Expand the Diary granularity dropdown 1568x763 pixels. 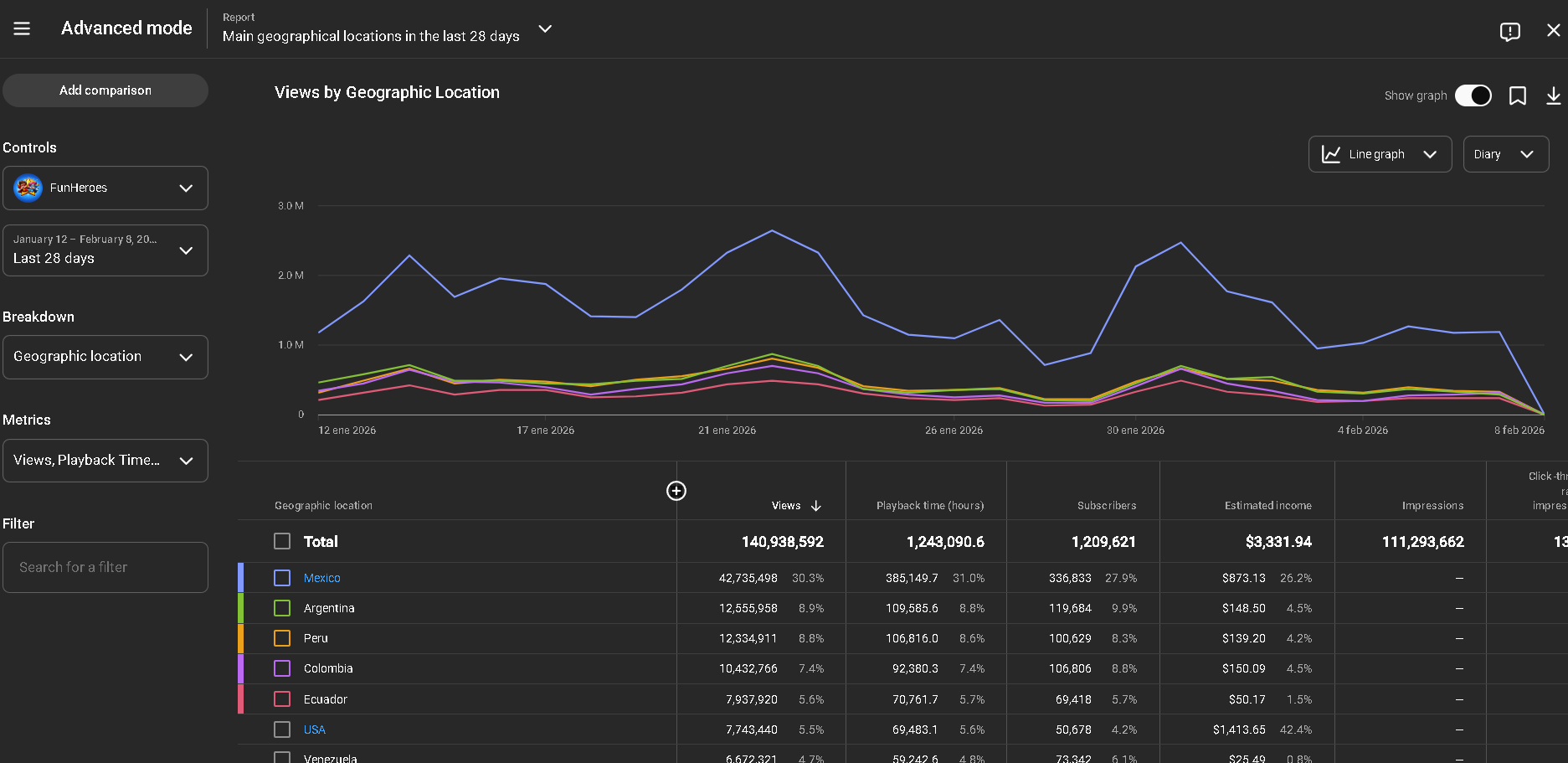coord(1504,154)
